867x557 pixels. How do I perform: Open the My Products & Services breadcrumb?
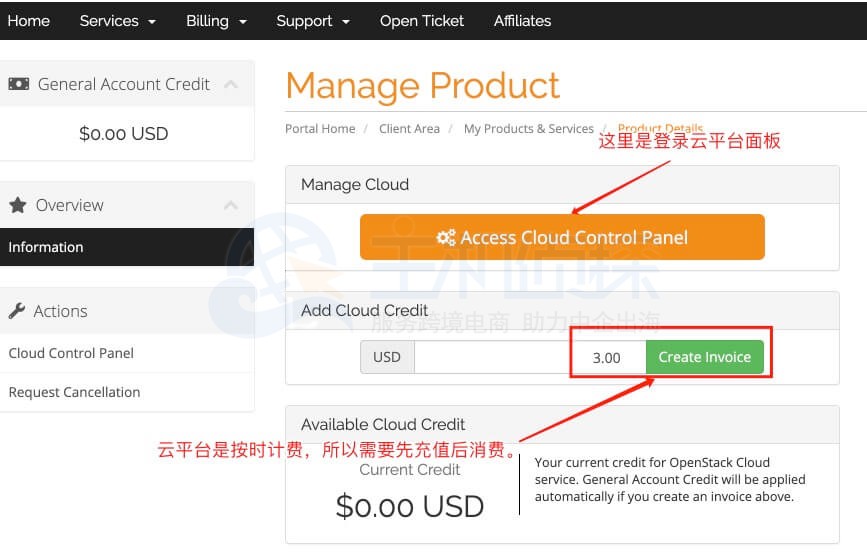528,129
